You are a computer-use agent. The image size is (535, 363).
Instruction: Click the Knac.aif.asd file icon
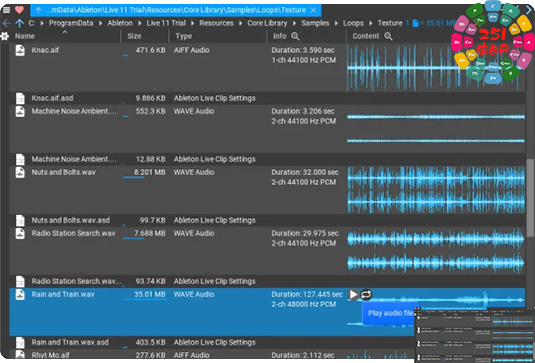click(20, 98)
